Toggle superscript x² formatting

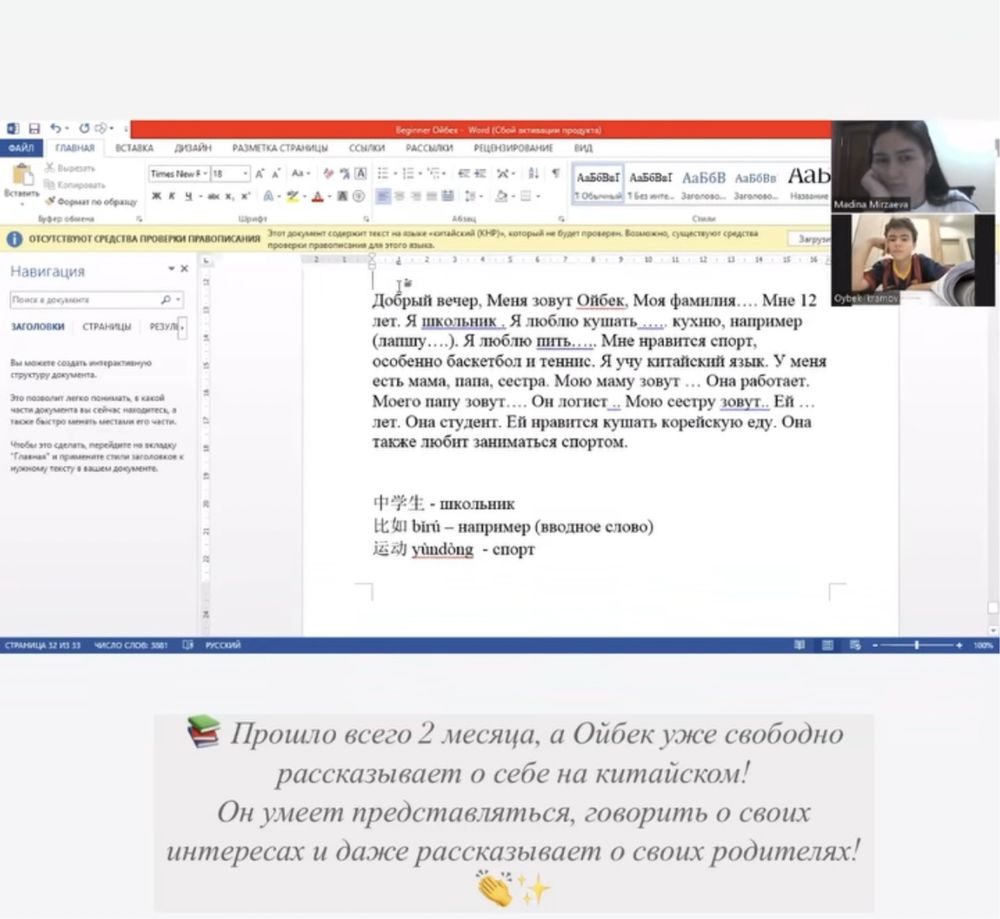point(246,196)
